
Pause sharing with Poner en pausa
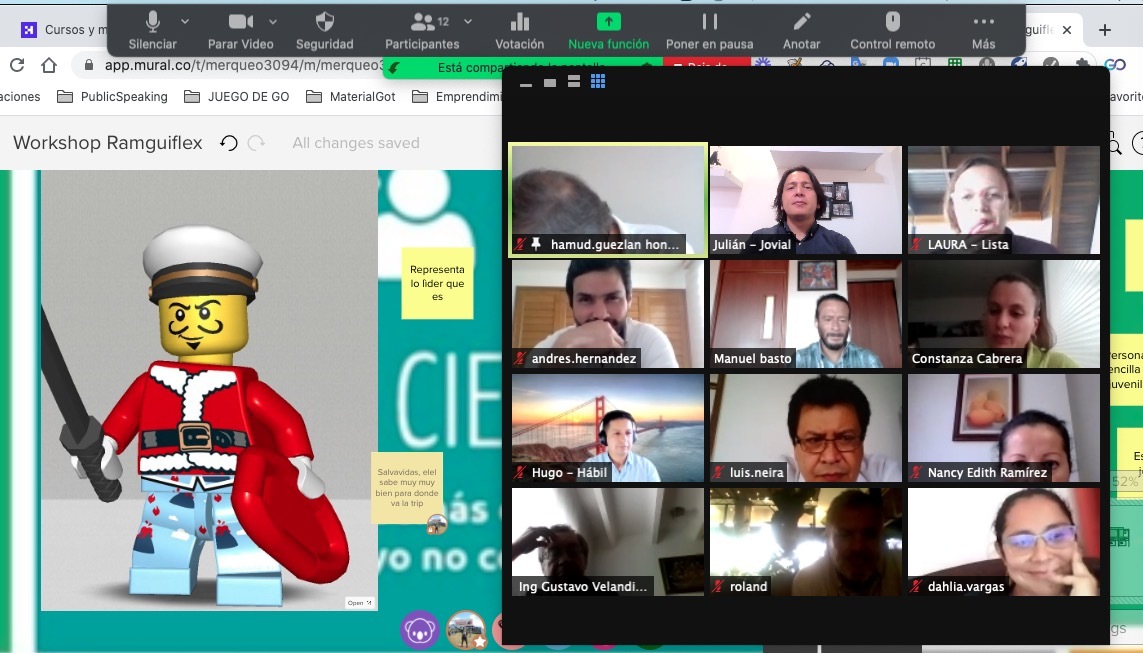pos(709,31)
